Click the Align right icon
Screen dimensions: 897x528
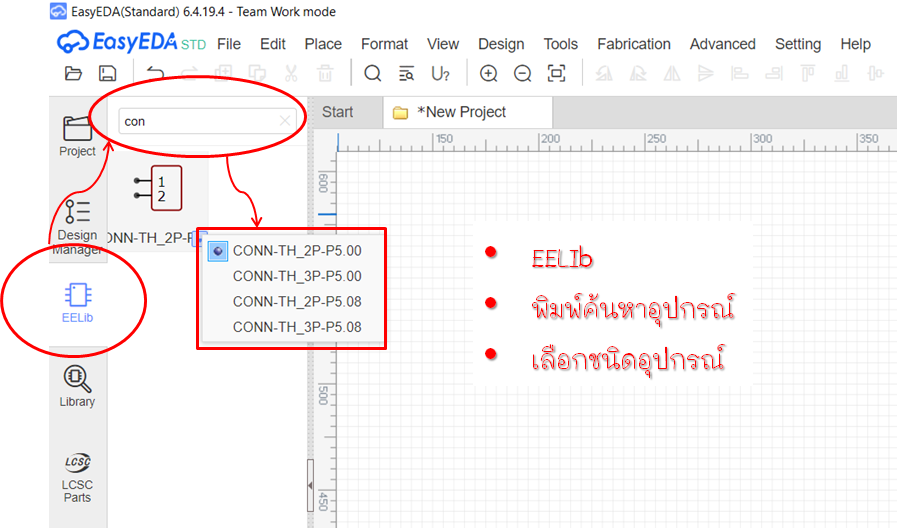774,73
